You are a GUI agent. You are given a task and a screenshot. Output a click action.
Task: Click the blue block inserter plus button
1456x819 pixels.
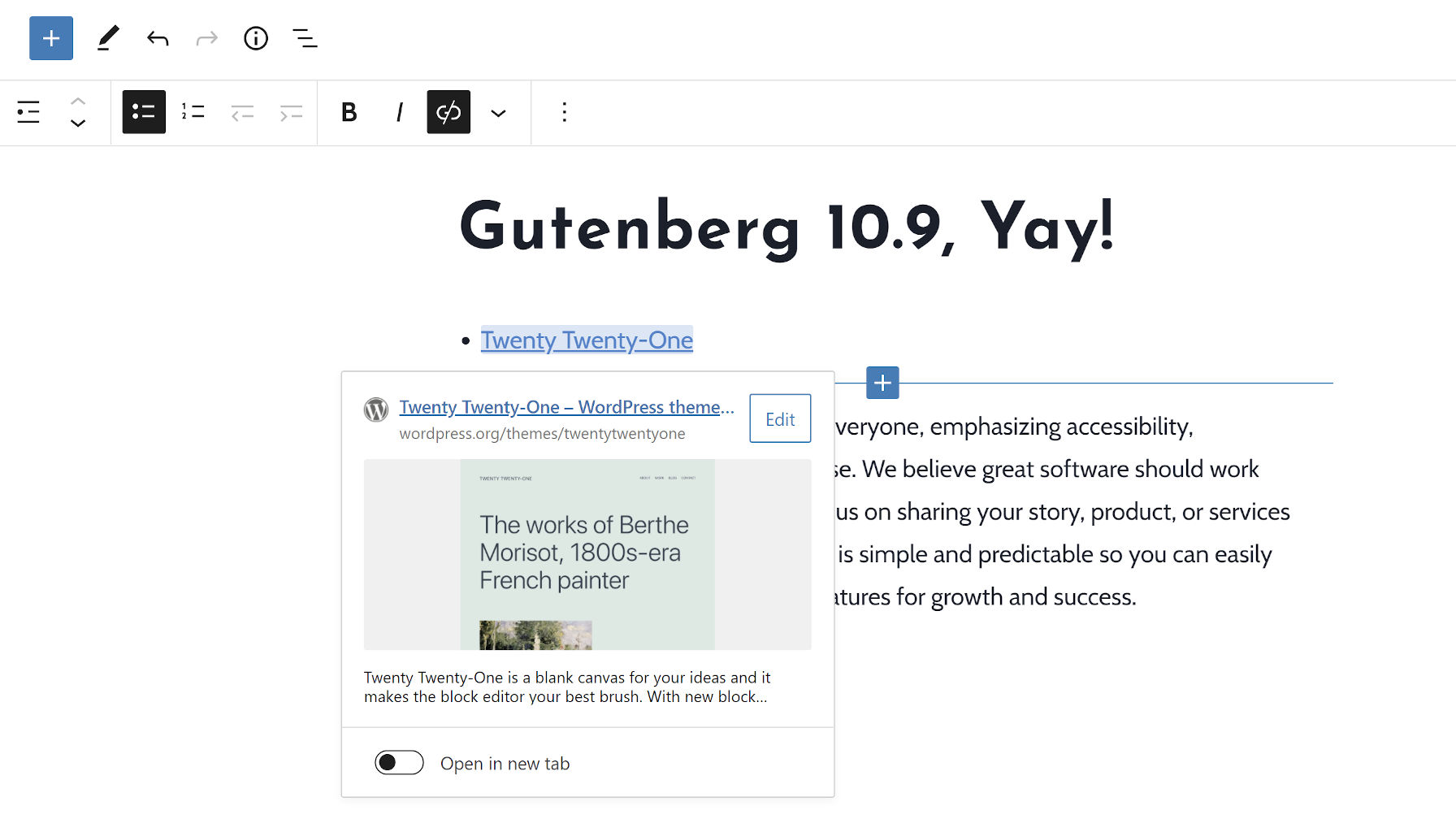(x=51, y=38)
